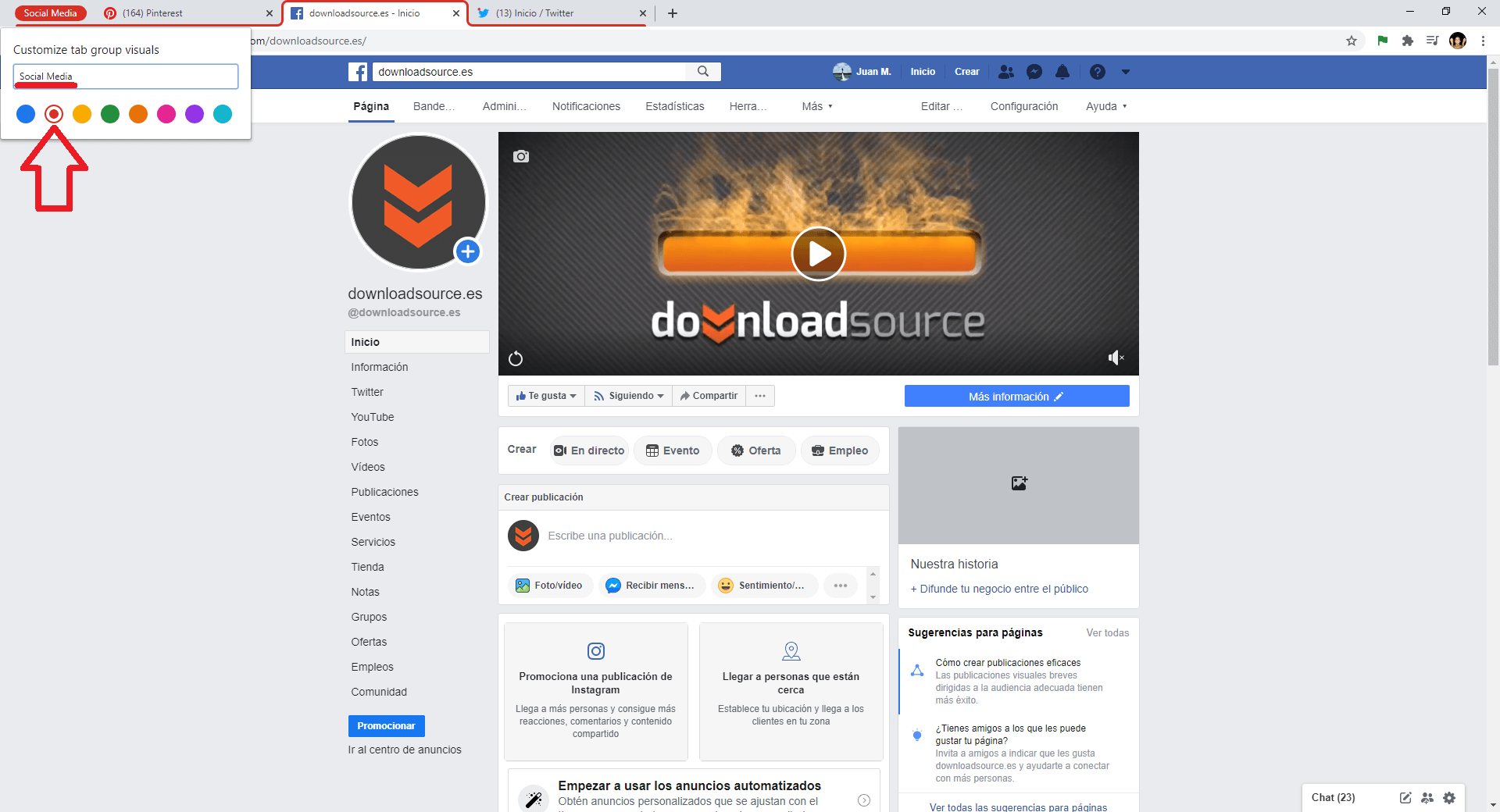The height and width of the screenshot is (812, 1500).
Task: Open Eventos in the left sidebar
Action: pos(370,517)
